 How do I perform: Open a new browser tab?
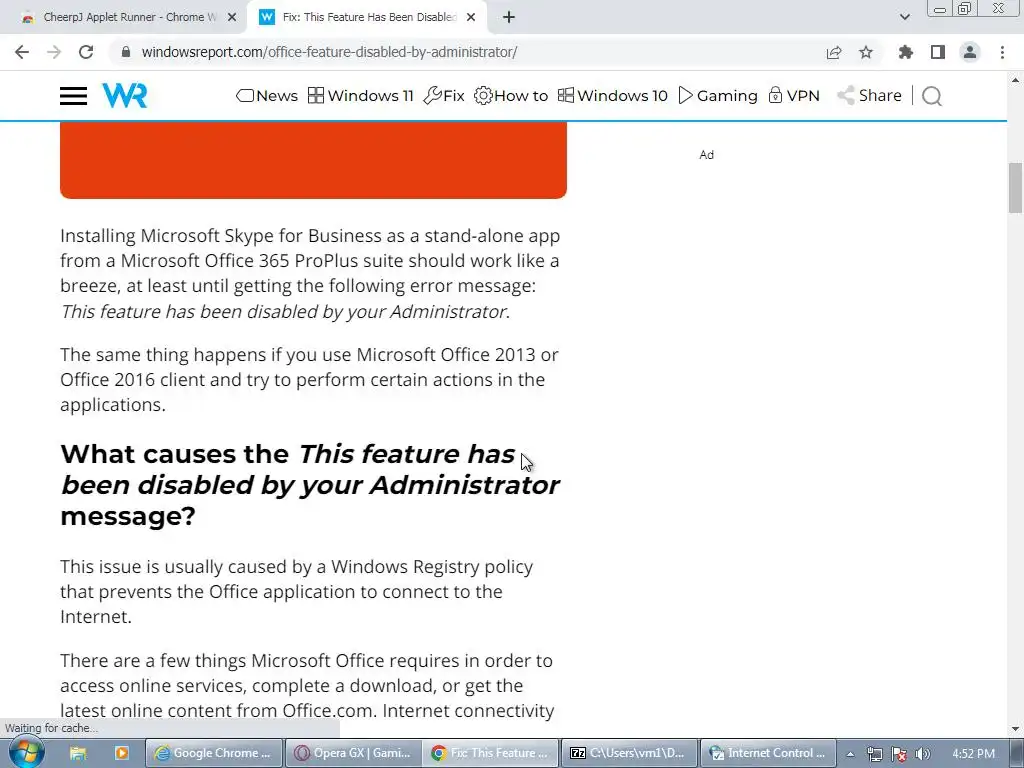[509, 18]
